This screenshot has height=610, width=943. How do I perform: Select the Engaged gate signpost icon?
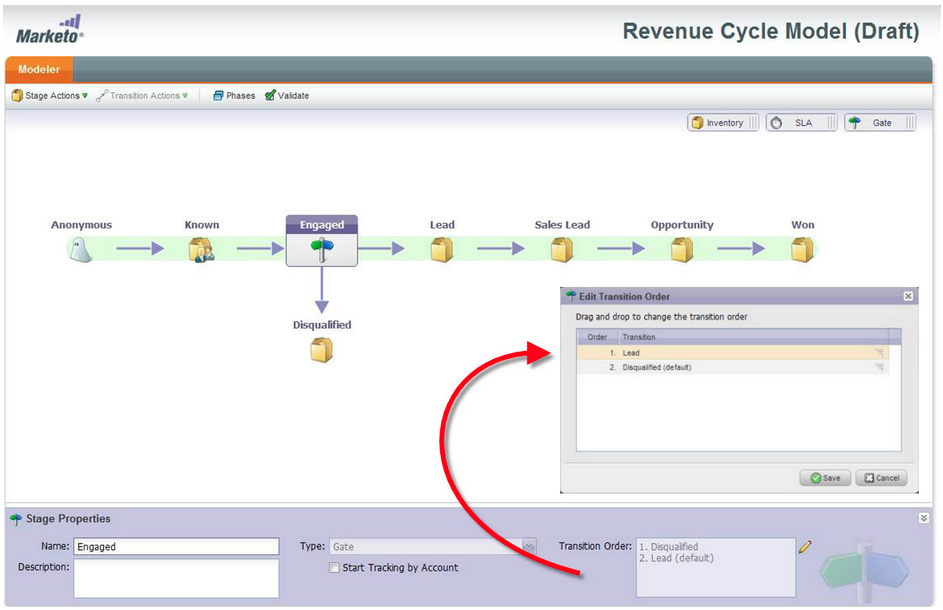click(x=322, y=249)
